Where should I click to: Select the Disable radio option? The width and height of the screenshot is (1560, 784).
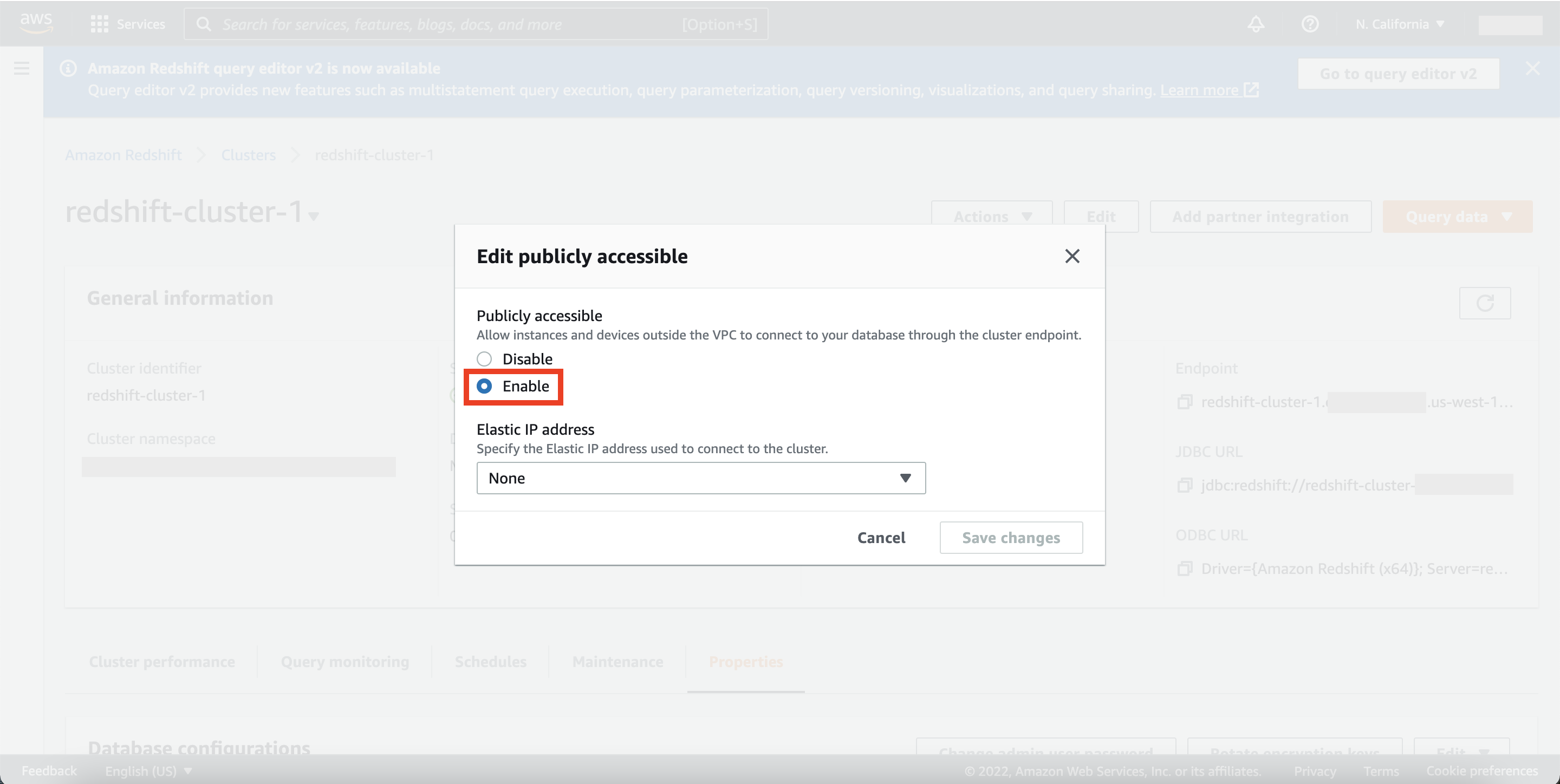tap(484, 359)
